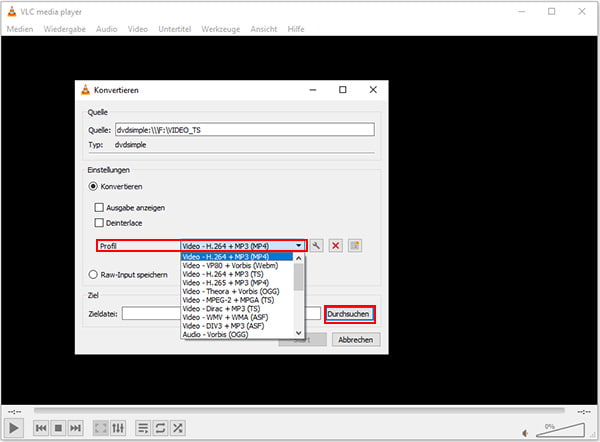Jump to previous media in playlist

(x=41, y=428)
